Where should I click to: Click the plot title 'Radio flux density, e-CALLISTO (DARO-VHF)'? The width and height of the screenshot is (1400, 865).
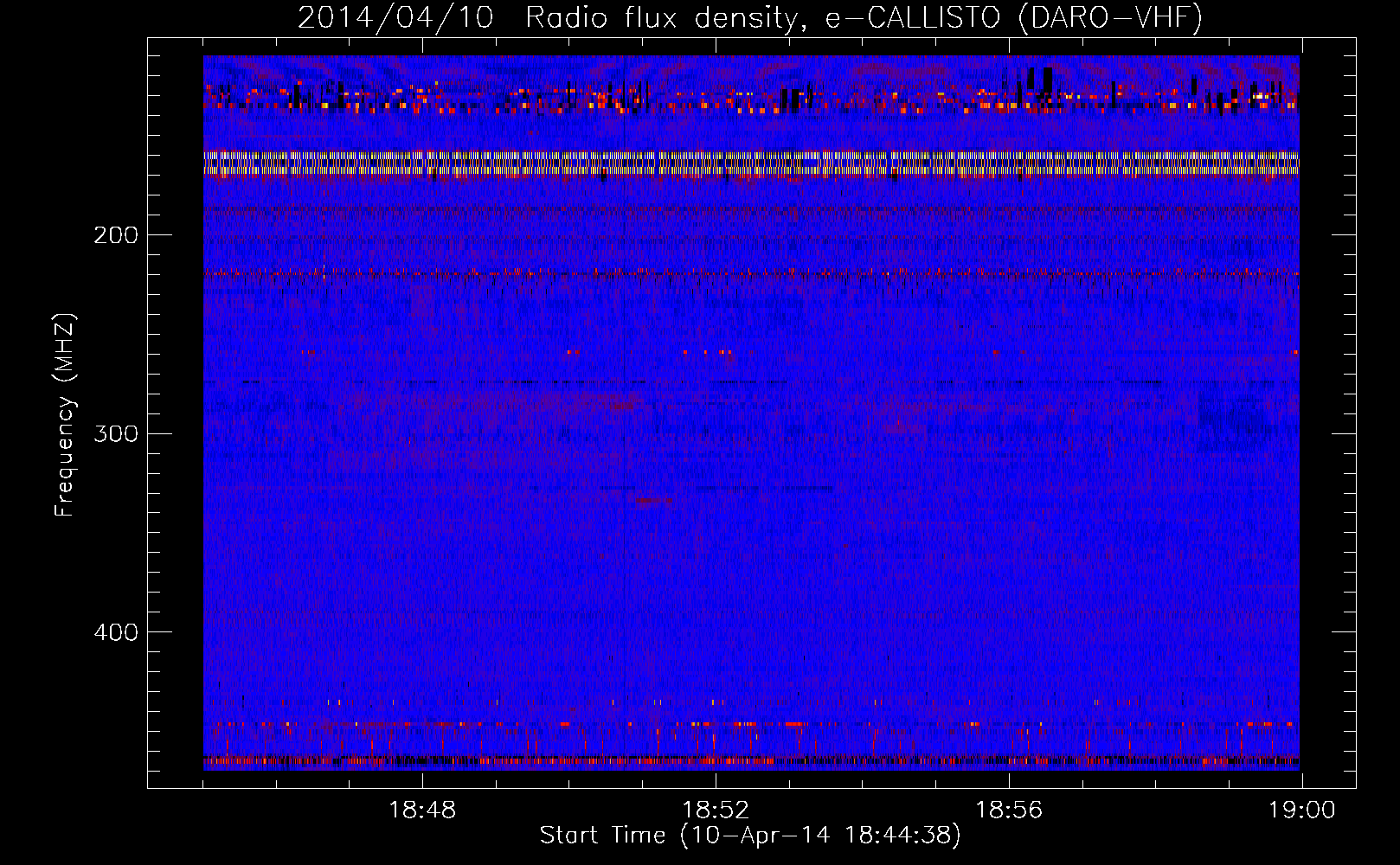coord(864,18)
